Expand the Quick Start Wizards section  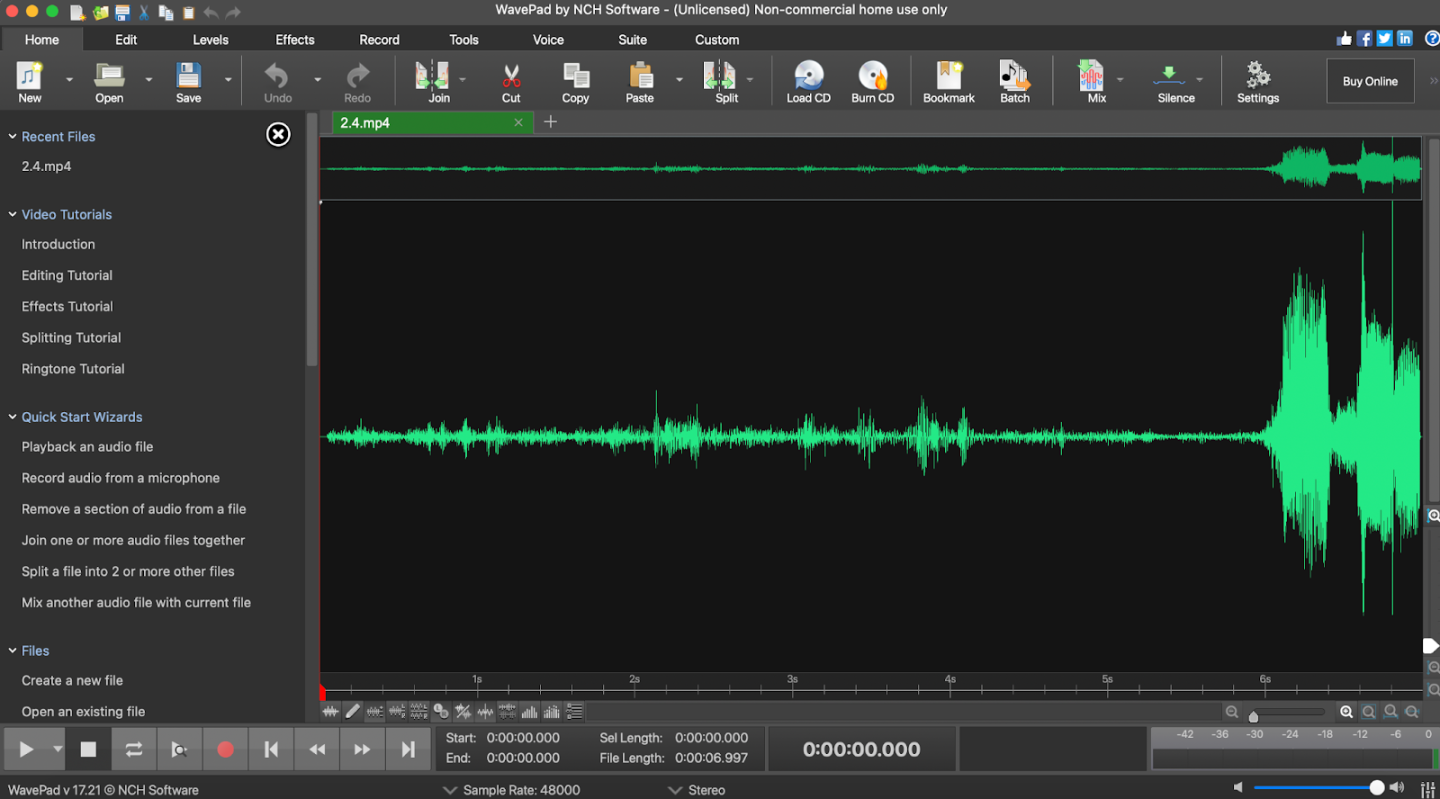click(81, 416)
